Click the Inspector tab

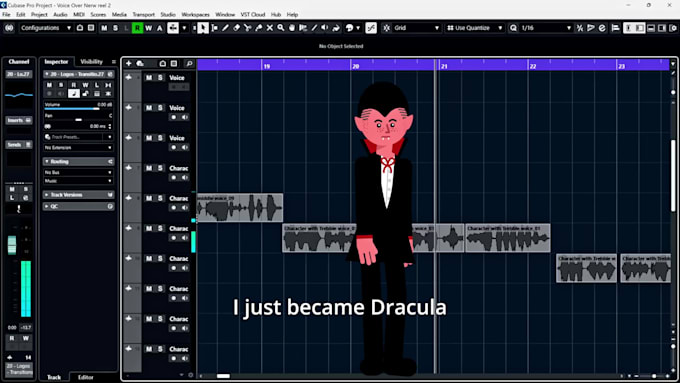pyautogui.click(x=56, y=62)
